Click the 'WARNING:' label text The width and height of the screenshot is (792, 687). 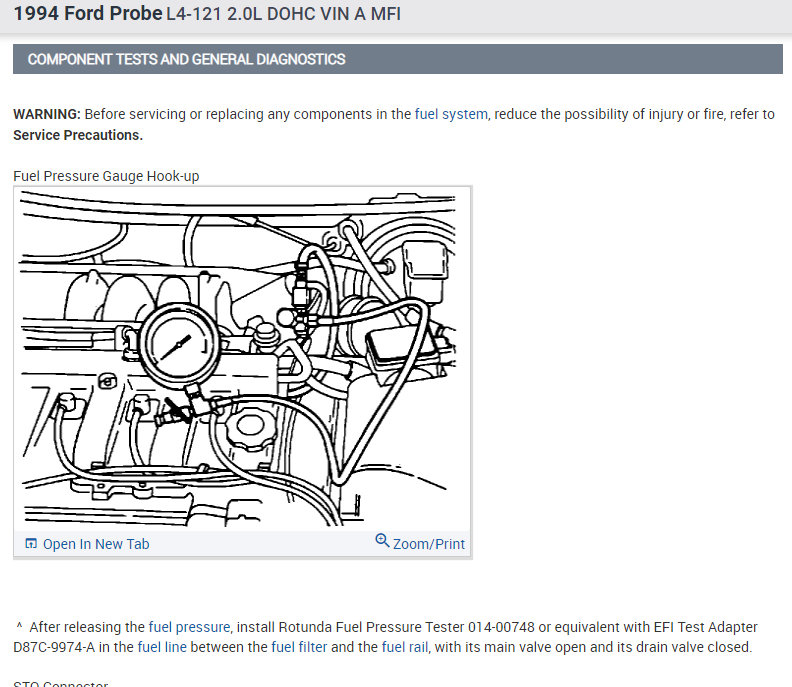click(x=47, y=114)
